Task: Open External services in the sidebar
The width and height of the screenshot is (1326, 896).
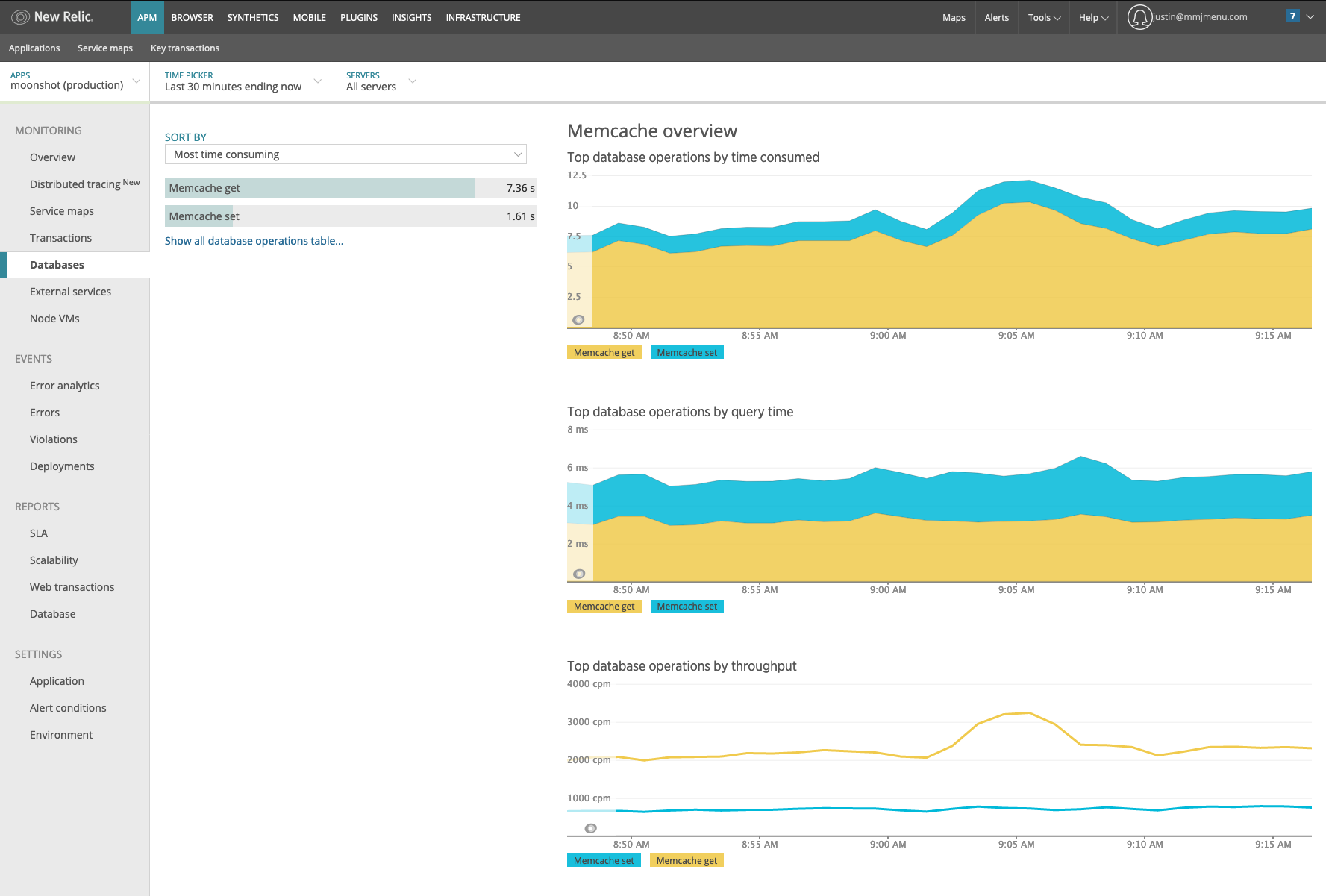Action: tap(70, 292)
